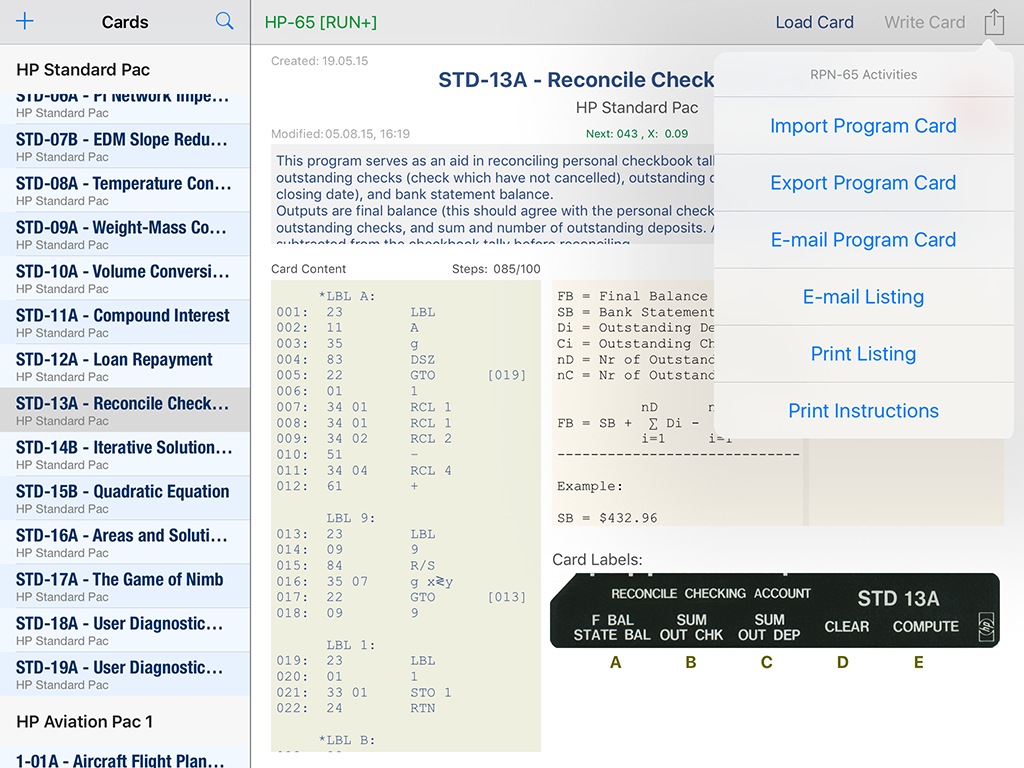Tap HP-65 [RUN+] title link

pos(321,22)
